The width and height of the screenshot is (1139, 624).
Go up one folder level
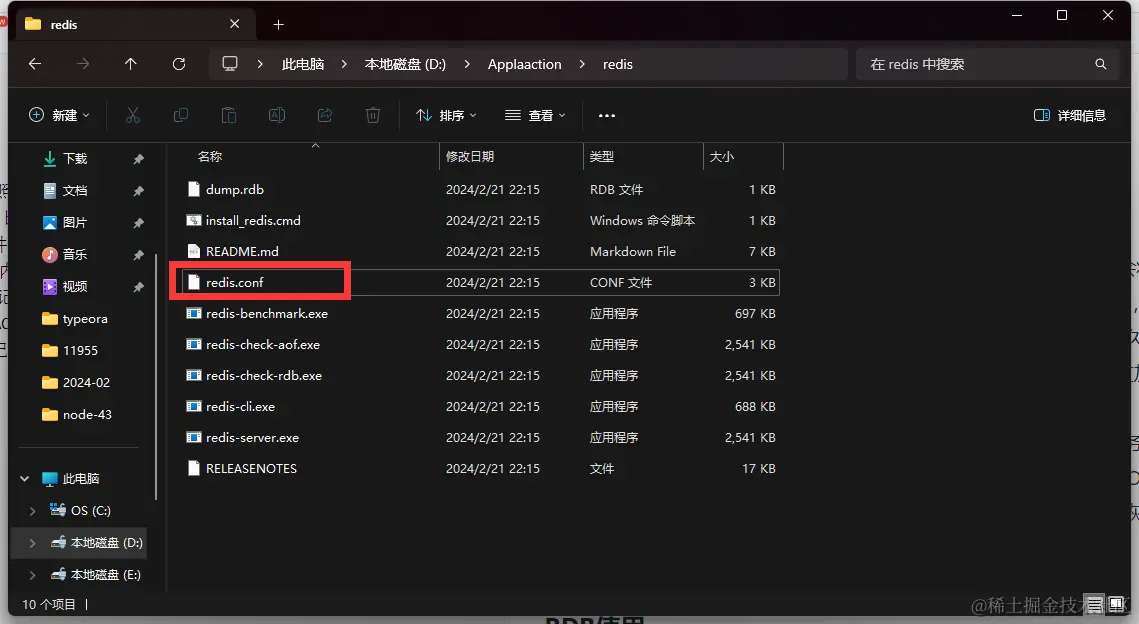[131, 64]
